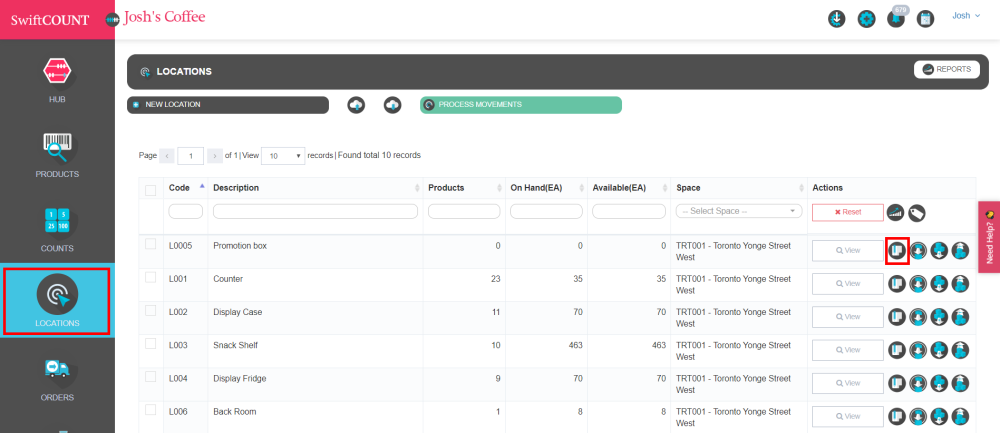Open the blue gear settings icon

(x=866, y=18)
